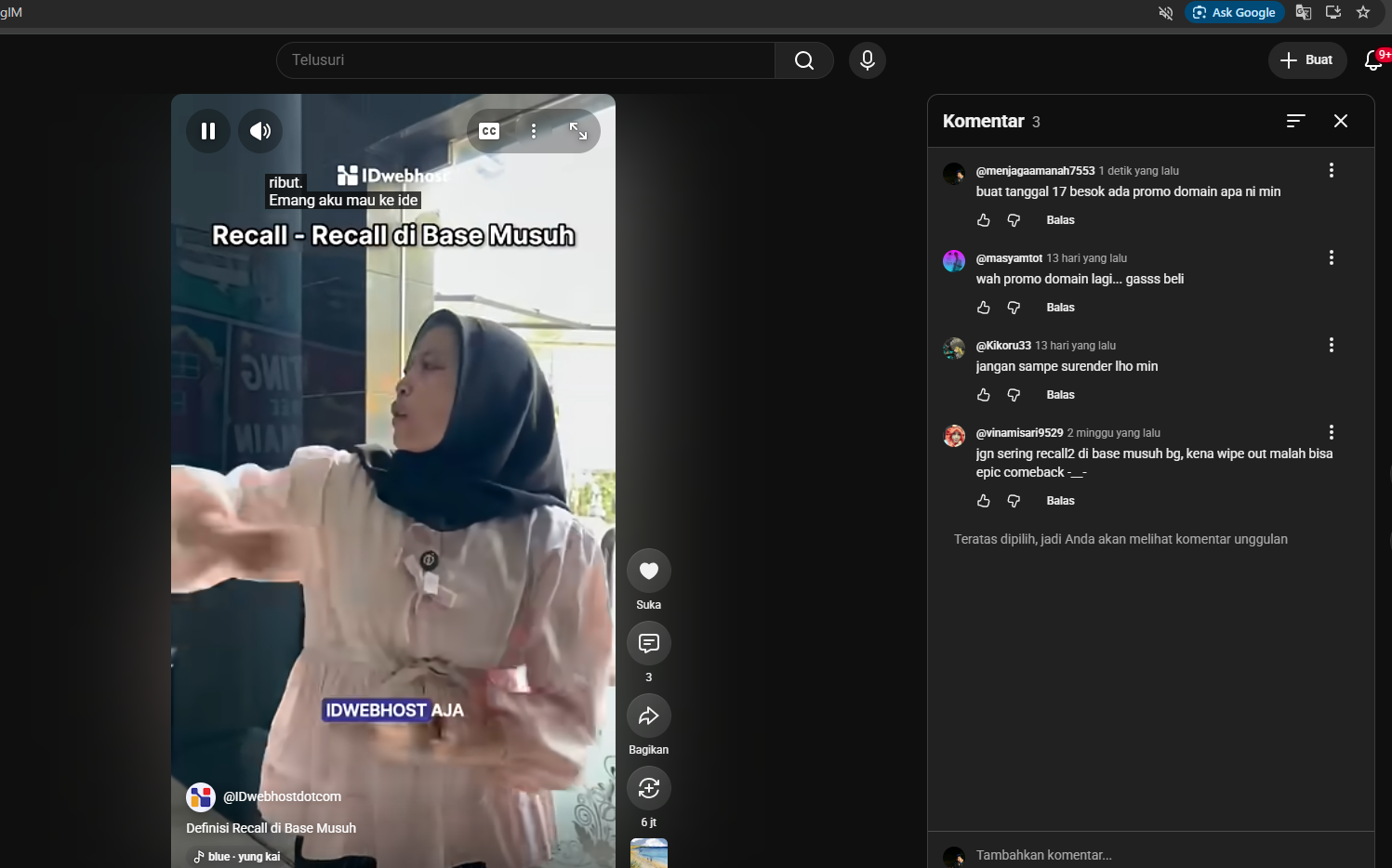Viewport: 1392px width, 868px height.
Task: Click @Kikoru33's '13 hari yang lalu' timestamp
Action: coord(1076,346)
